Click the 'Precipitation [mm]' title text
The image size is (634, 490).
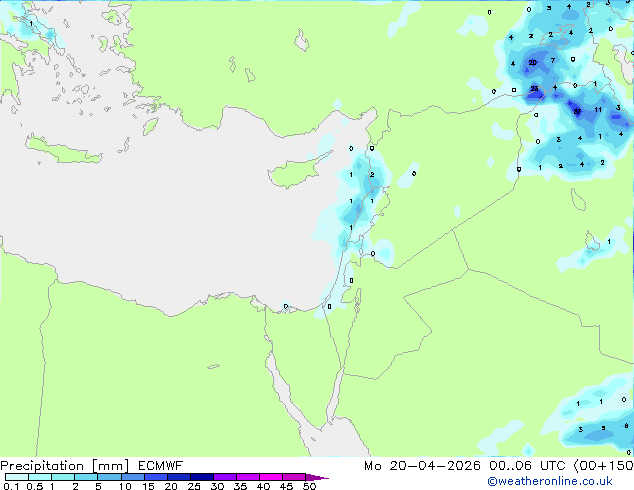65,466
